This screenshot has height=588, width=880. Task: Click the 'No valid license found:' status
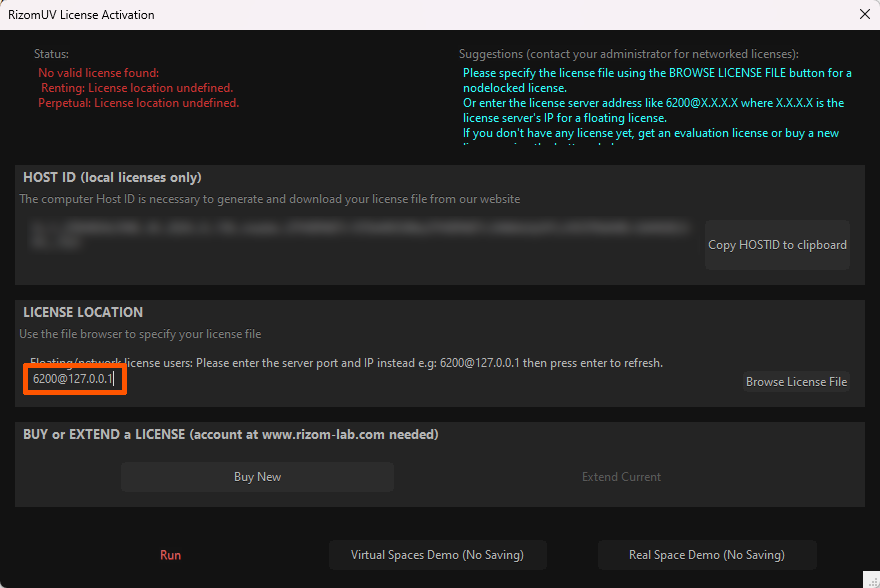click(98, 73)
